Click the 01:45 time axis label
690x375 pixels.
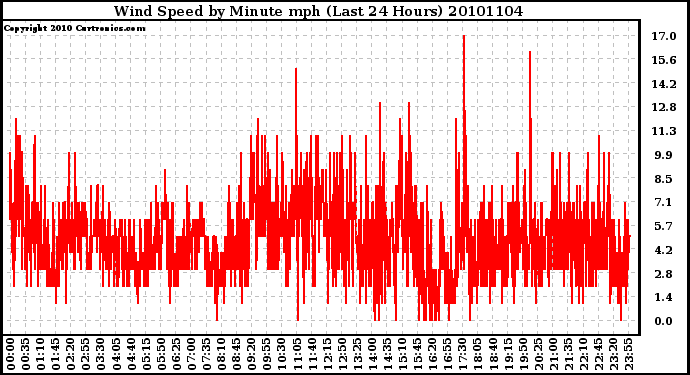(x=55, y=355)
